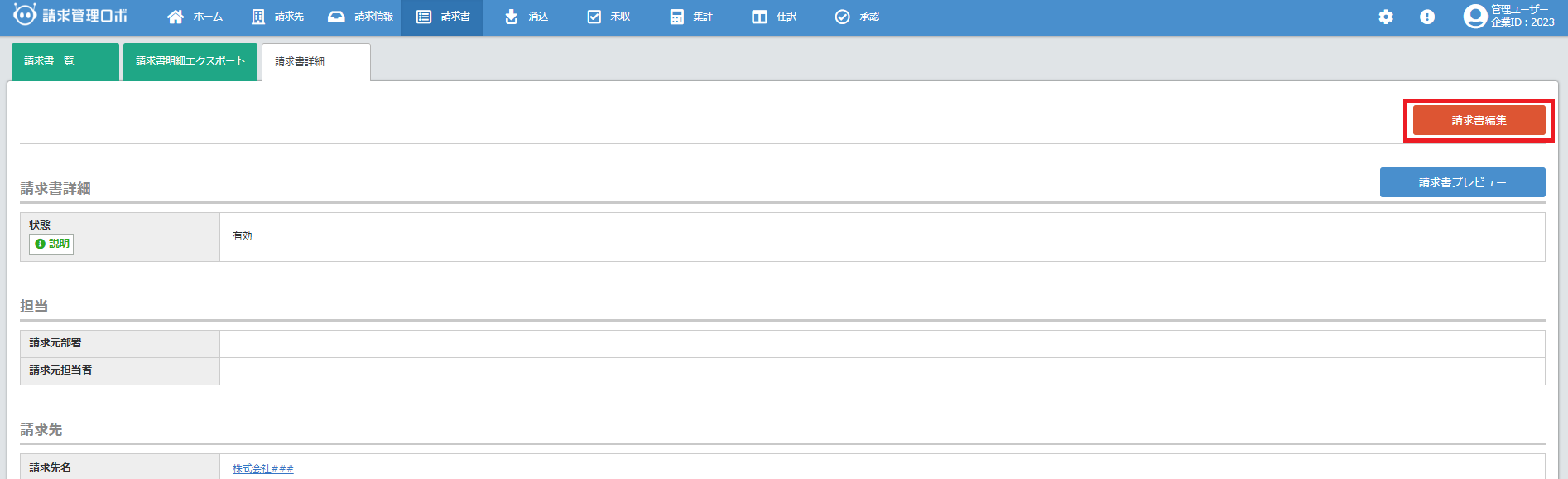Open the 未収 checkmark menu
Screen dimensions: 1568x479
[608, 17]
